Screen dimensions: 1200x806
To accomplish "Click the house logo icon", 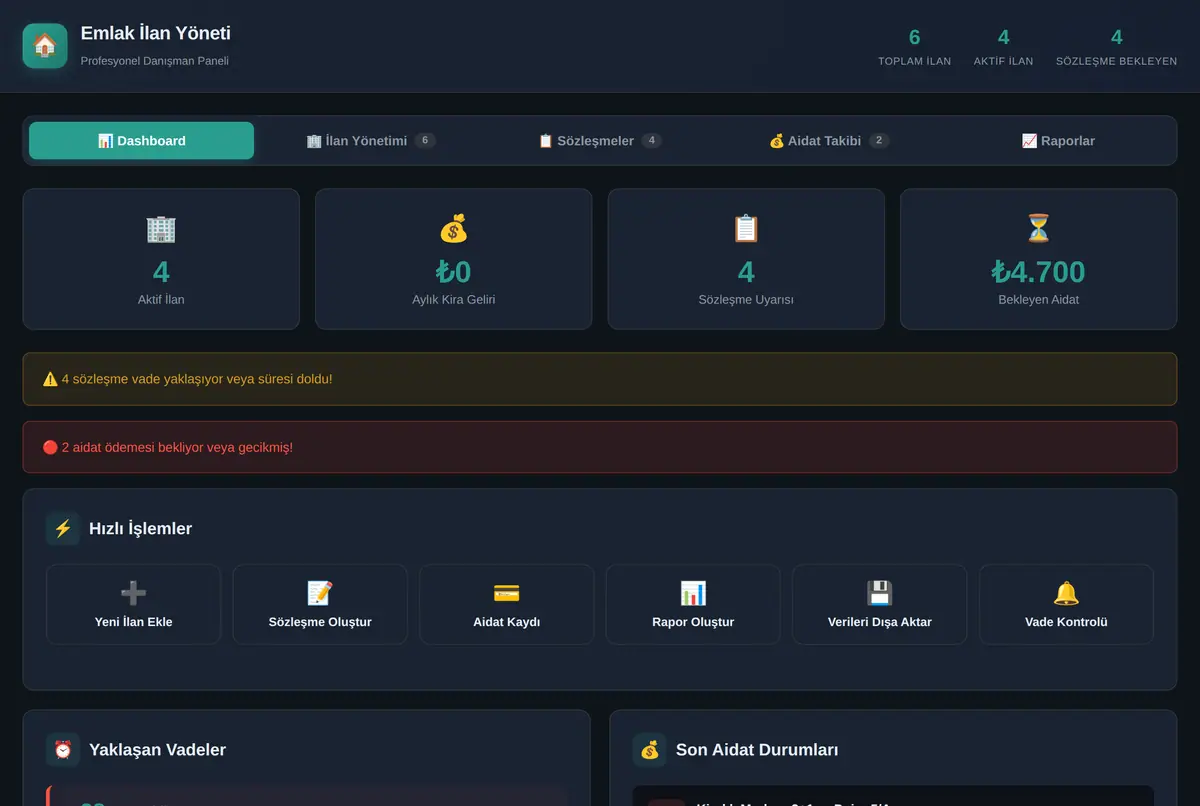I will click(x=45, y=46).
